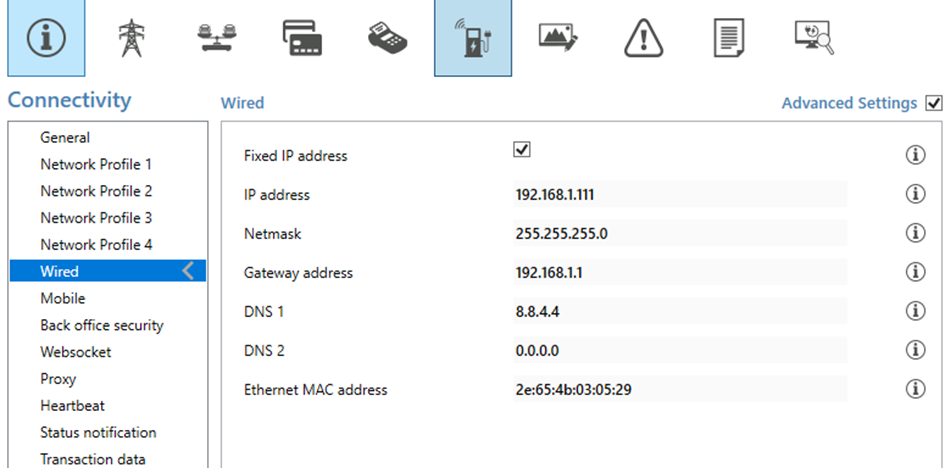Click the IP address input field

click(x=680, y=194)
